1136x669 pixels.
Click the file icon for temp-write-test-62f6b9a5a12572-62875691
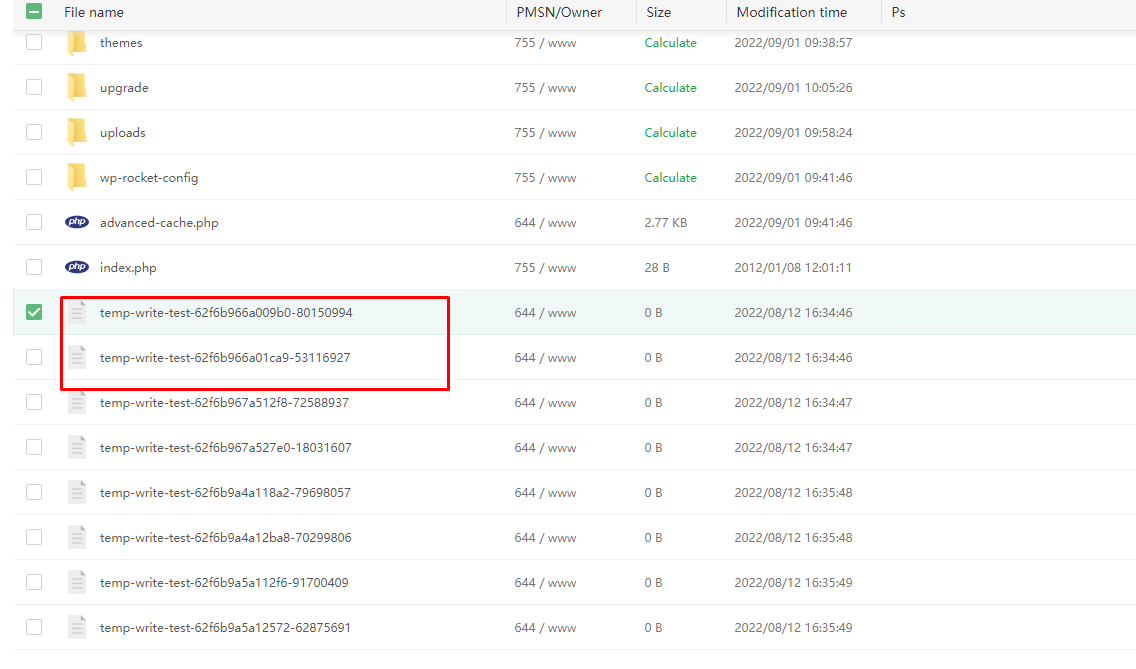(x=77, y=627)
